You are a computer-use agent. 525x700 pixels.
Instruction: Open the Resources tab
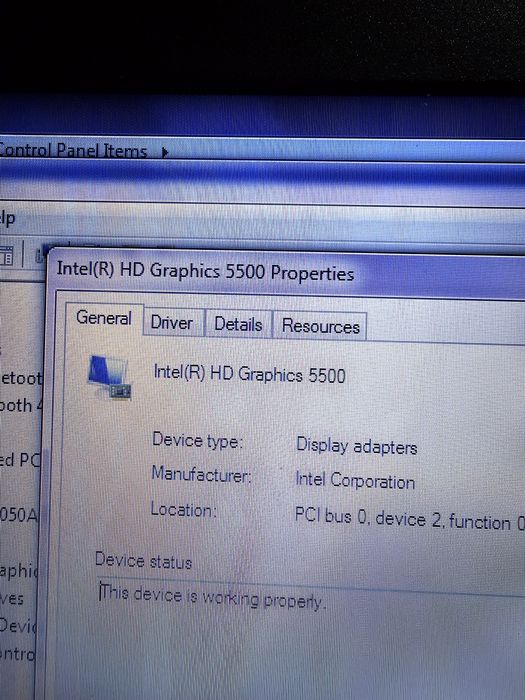(x=320, y=326)
